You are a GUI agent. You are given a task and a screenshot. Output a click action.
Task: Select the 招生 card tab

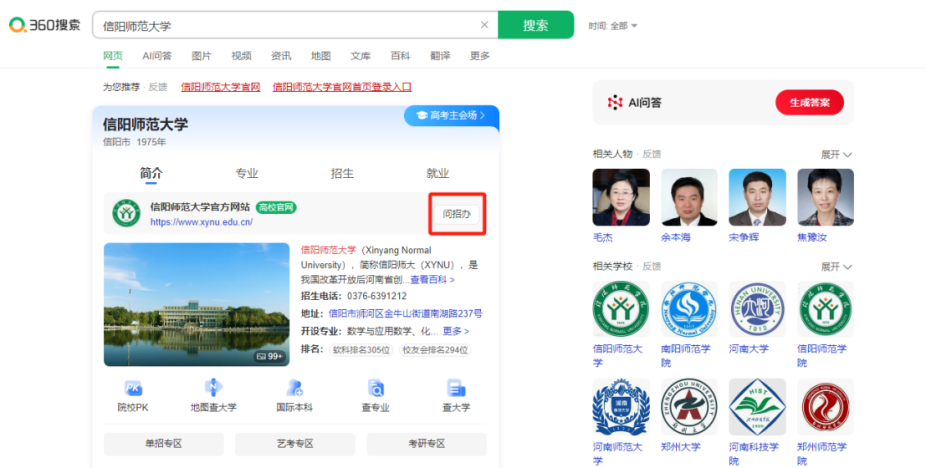342,173
